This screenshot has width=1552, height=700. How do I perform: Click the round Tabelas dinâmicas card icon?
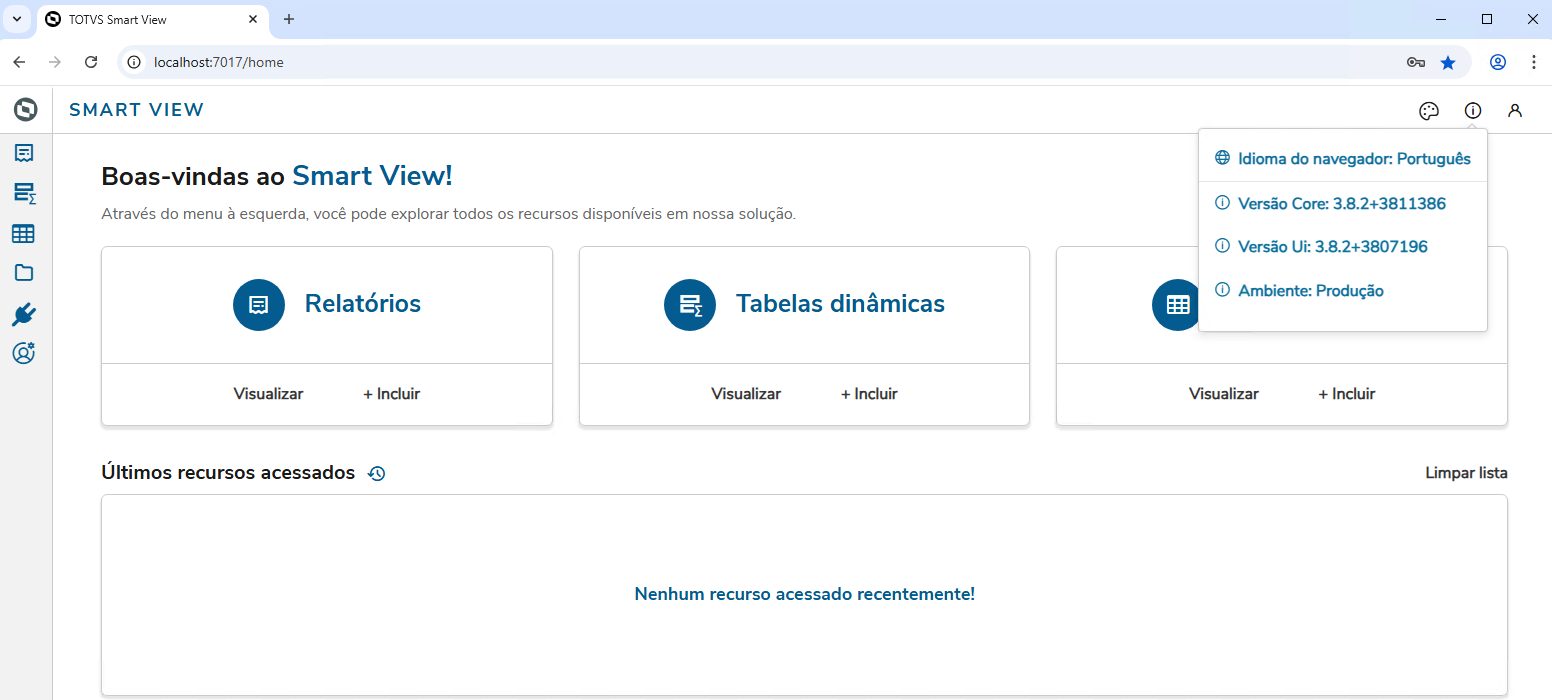[690, 304]
